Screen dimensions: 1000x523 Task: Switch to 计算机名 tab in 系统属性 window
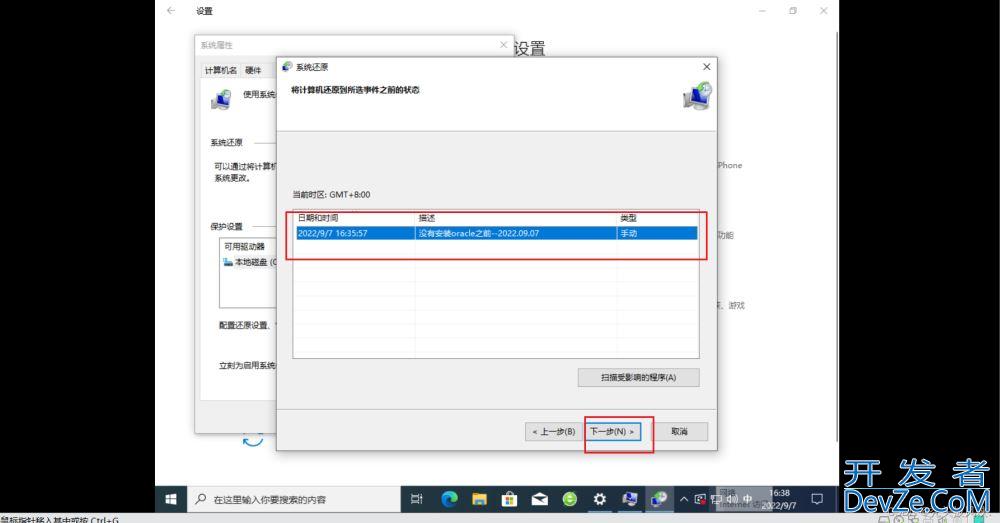[221, 70]
